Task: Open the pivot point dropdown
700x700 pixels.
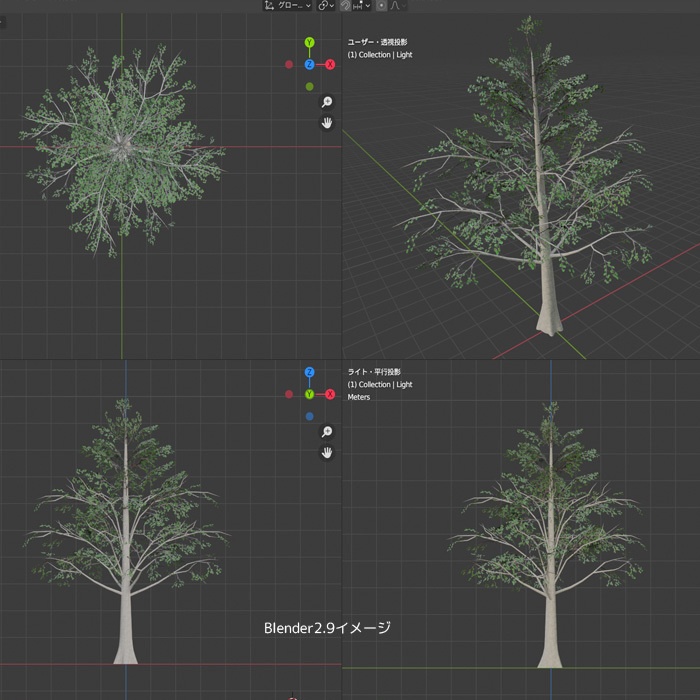Action: [326, 5]
